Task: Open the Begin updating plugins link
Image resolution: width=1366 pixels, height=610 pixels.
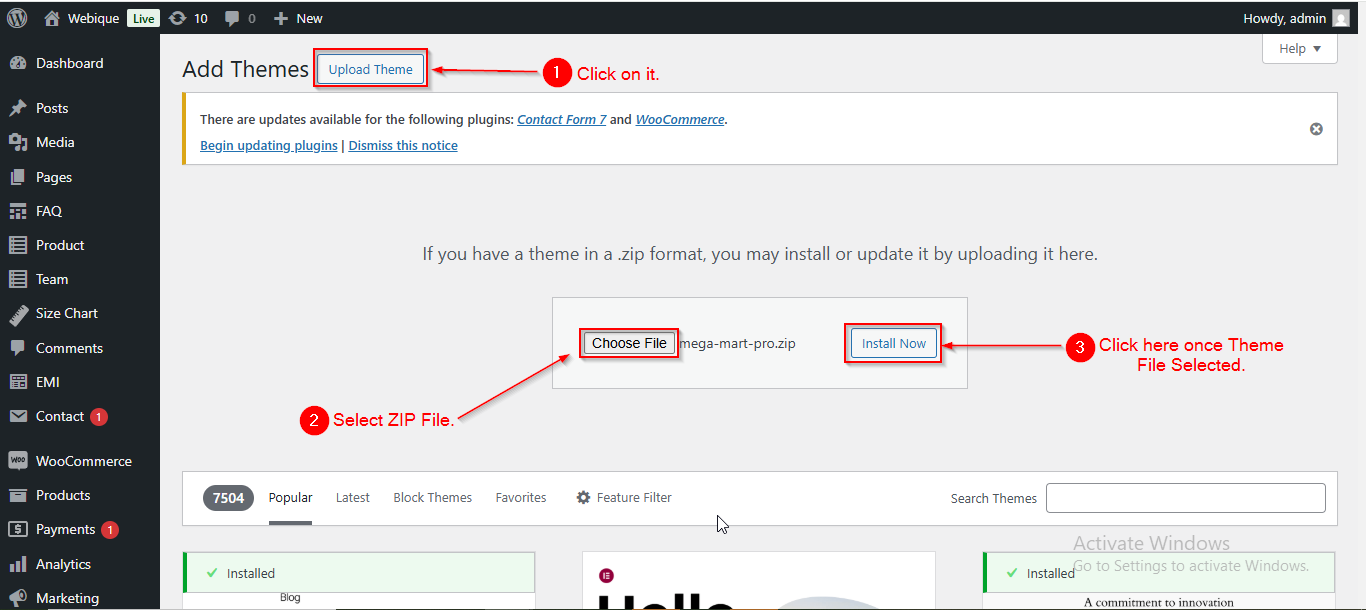Action: (x=268, y=145)
